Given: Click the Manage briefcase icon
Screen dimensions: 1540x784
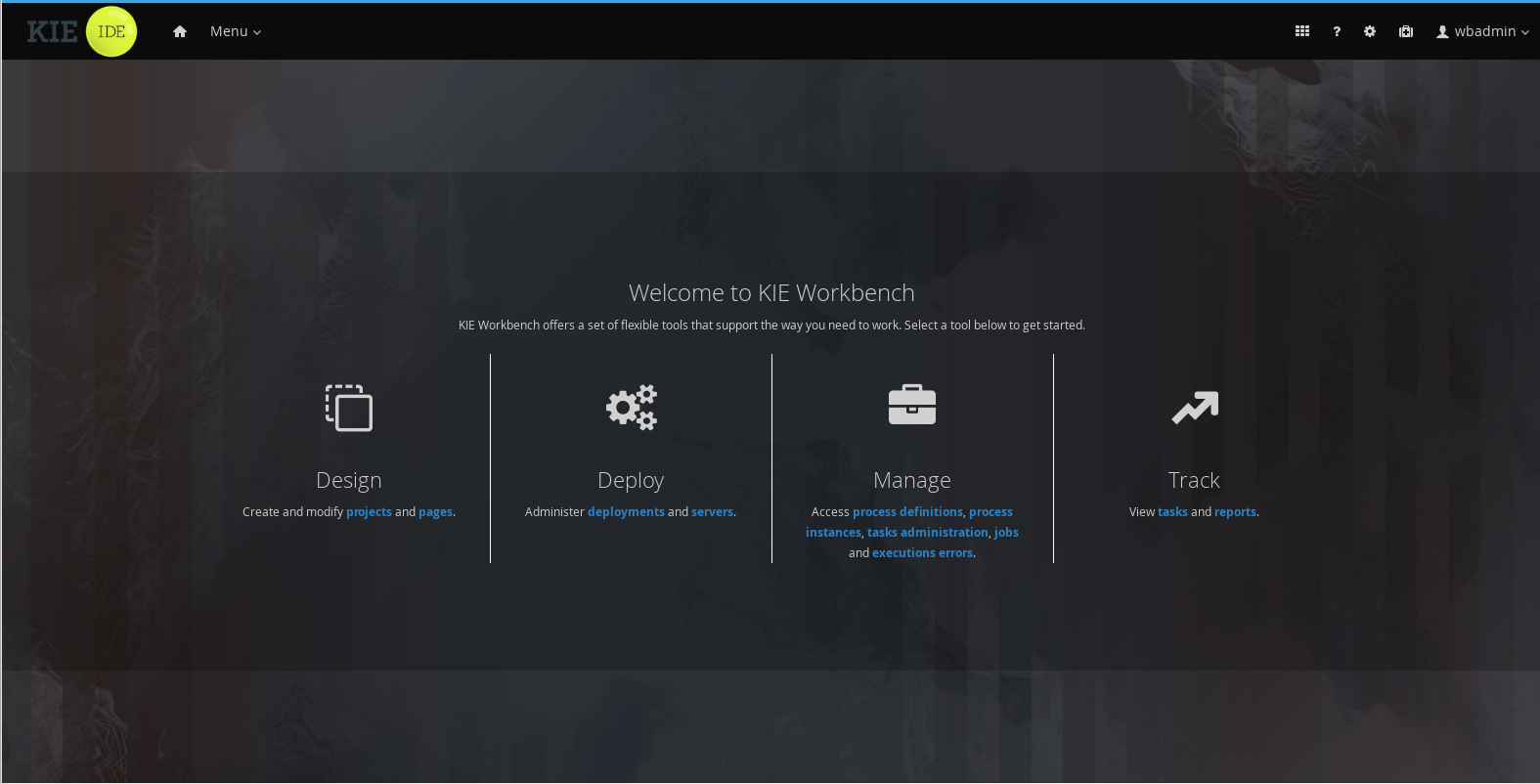Looking at the screenshot, I should click(x=912, y=406).
